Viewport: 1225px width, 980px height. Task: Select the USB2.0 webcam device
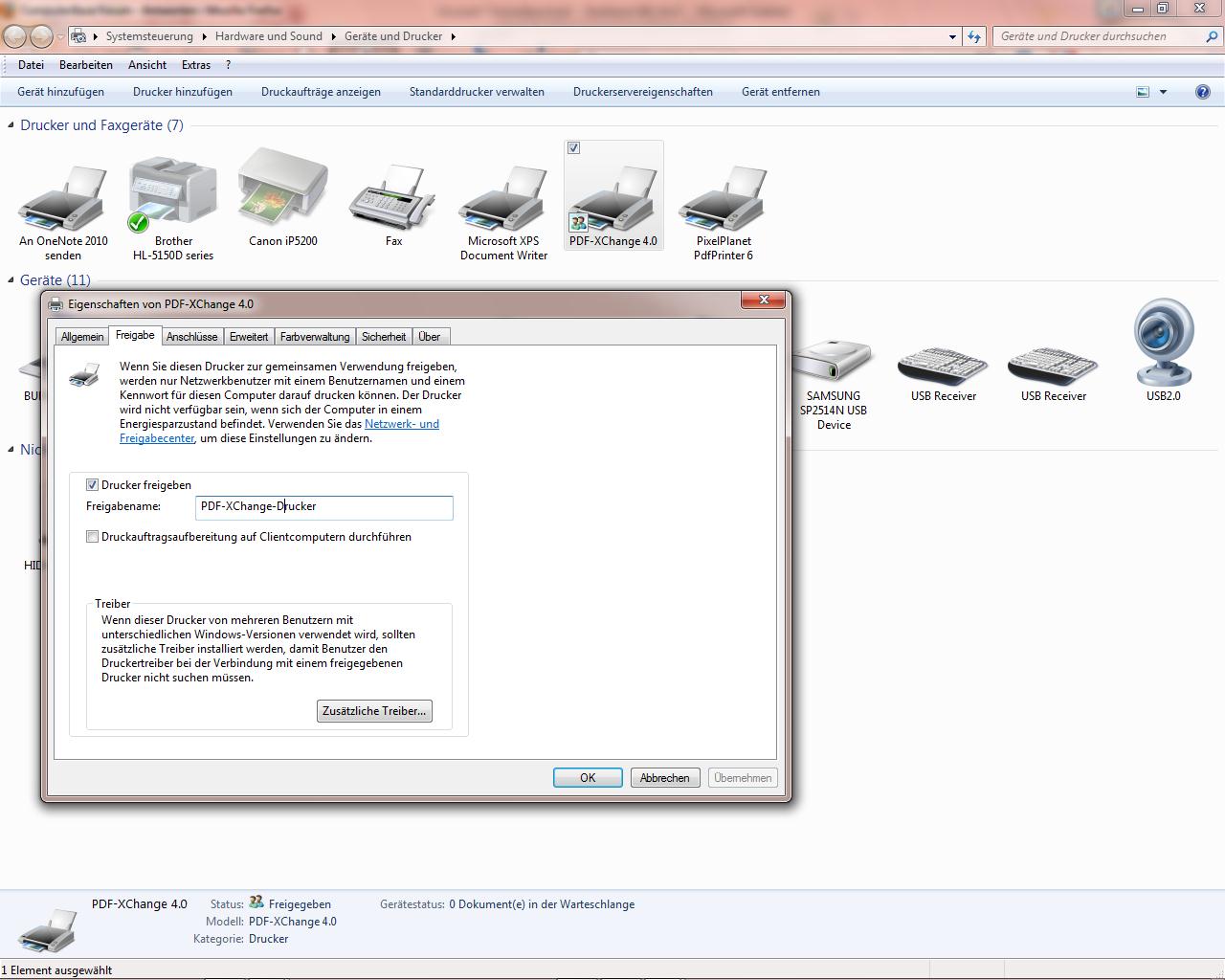(x=1164, y=349)
